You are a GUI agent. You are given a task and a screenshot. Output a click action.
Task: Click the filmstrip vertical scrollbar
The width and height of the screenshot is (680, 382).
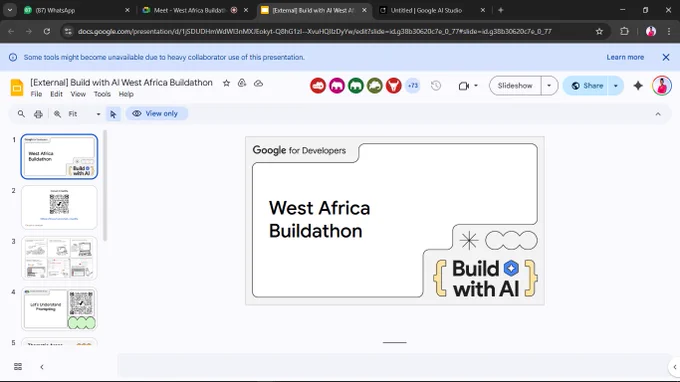[105, 186]
